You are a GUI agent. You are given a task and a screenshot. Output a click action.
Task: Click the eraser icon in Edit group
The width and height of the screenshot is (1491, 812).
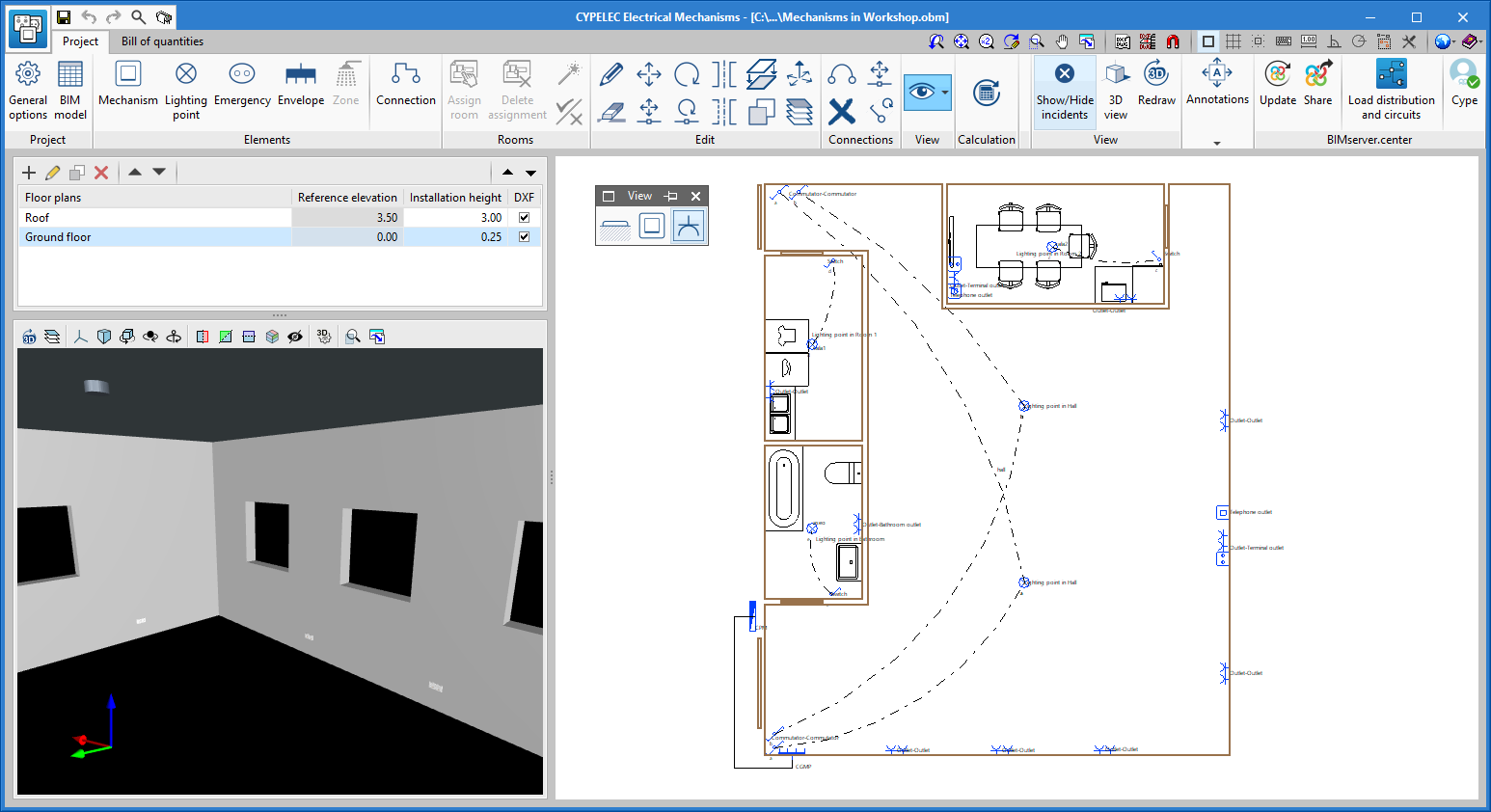click(x=611, y=112)
